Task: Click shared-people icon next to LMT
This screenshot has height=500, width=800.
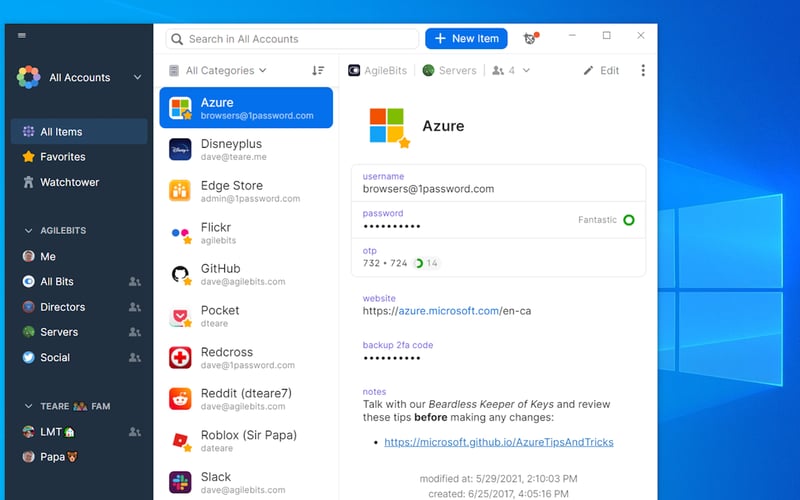Action: [x=135, y=432]
